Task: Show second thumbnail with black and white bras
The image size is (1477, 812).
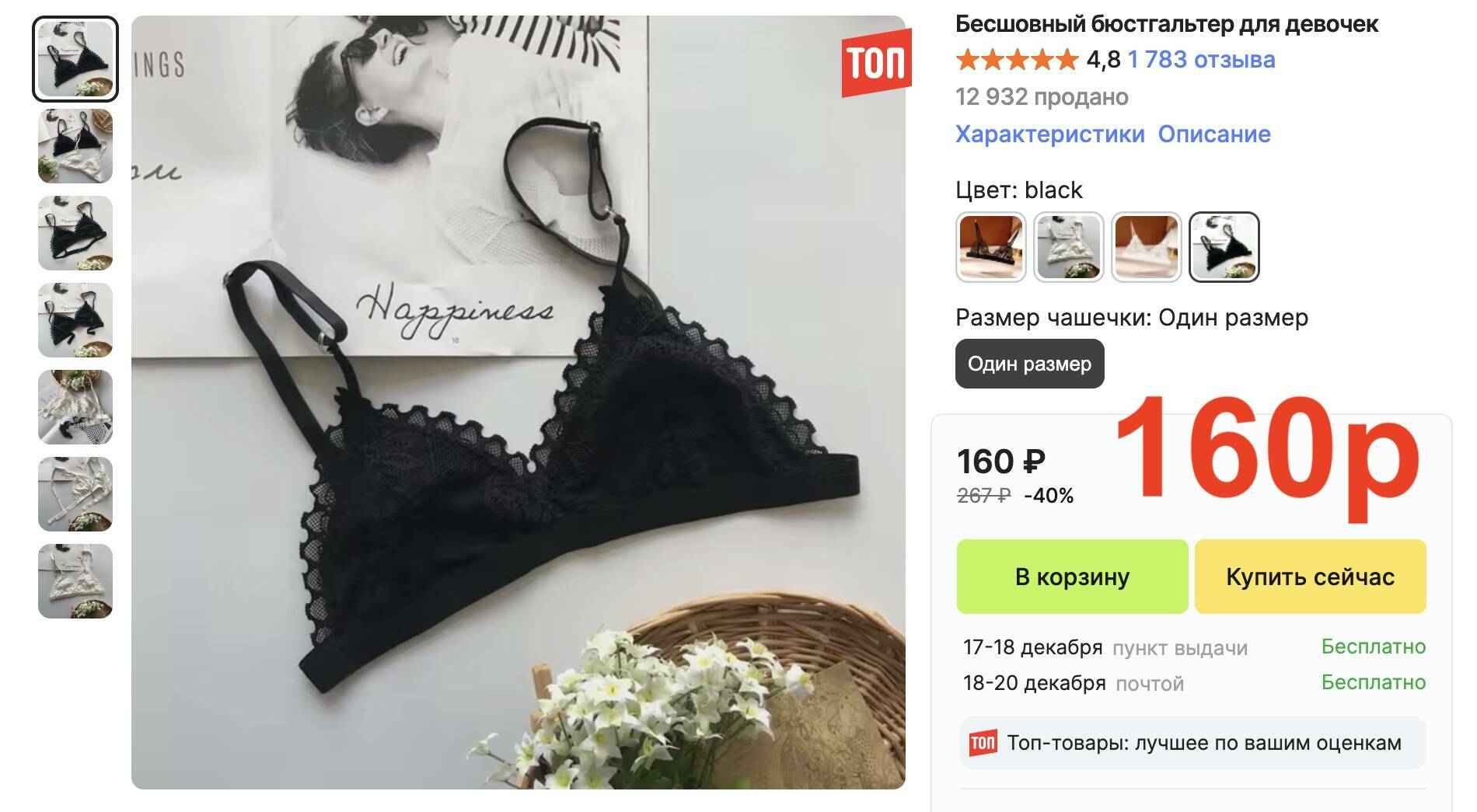Action: [x=75, y=146]
